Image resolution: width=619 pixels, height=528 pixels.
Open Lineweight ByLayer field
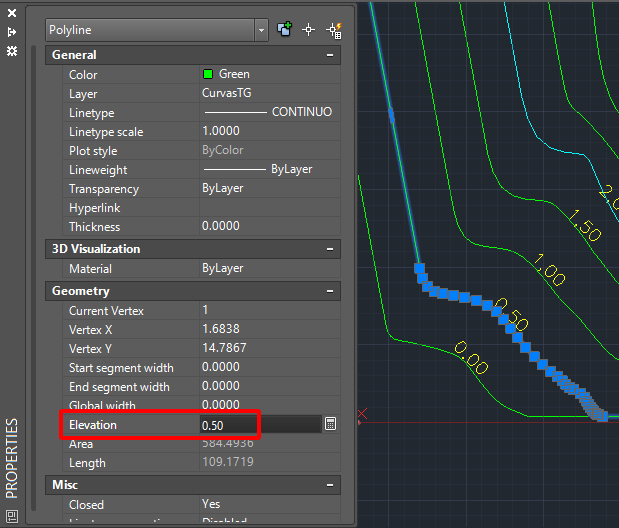(270, 169)
